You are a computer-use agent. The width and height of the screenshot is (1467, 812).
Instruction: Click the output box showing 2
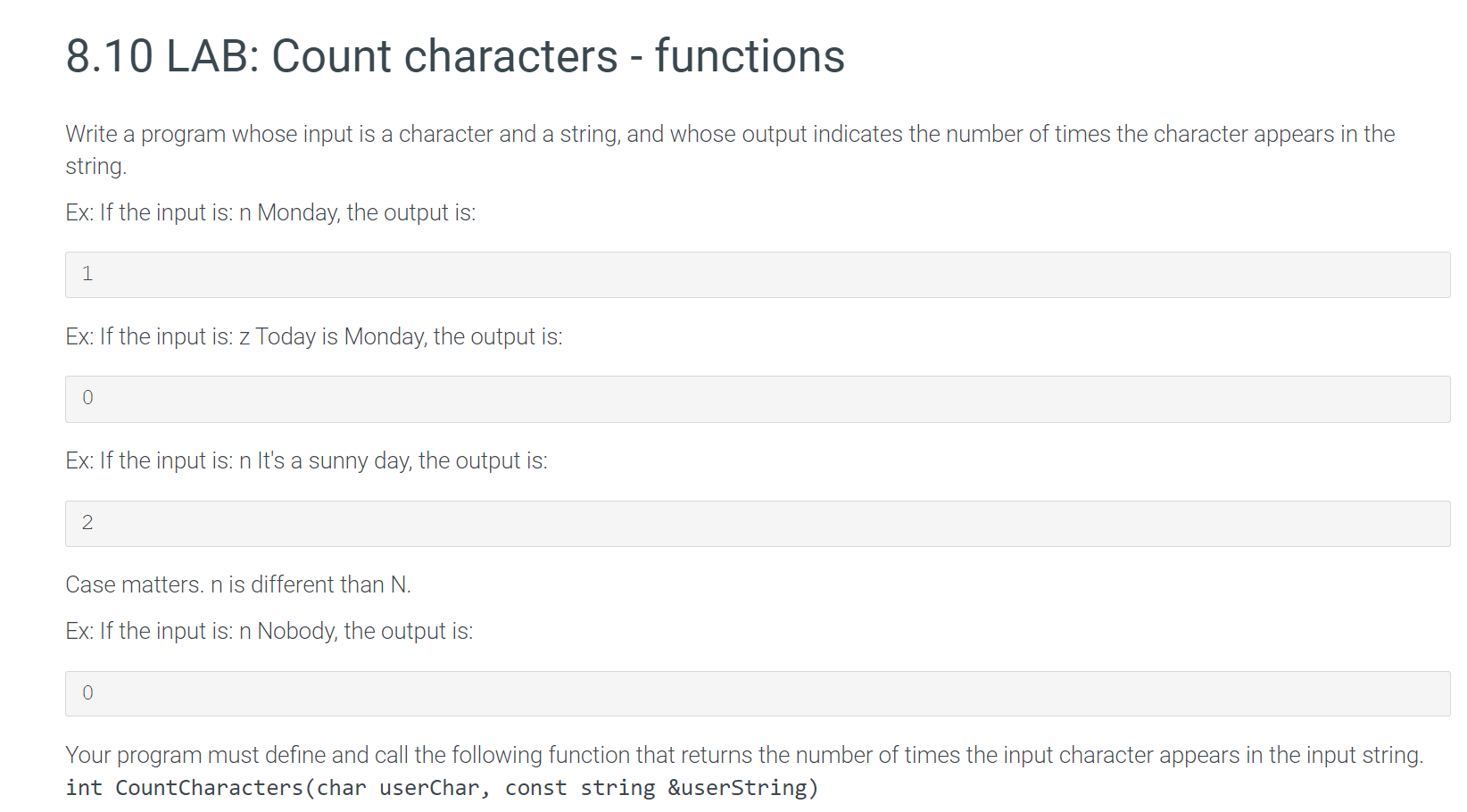click(x=758, y=524)
